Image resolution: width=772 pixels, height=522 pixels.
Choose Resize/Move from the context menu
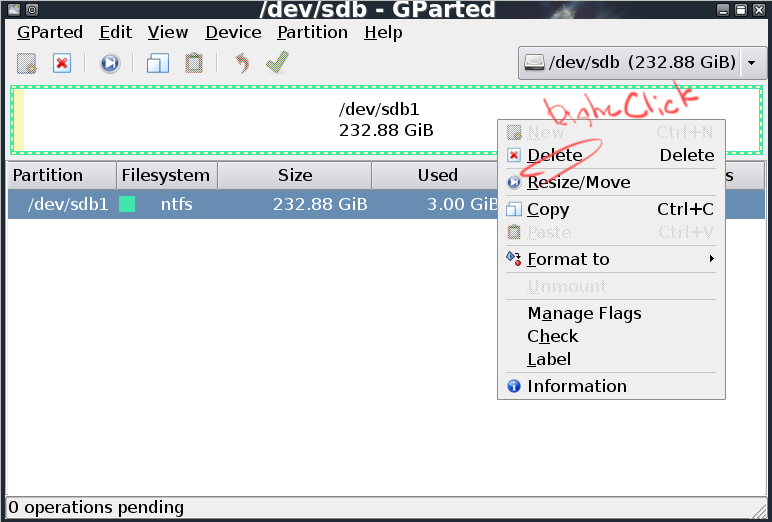(611, 183)
